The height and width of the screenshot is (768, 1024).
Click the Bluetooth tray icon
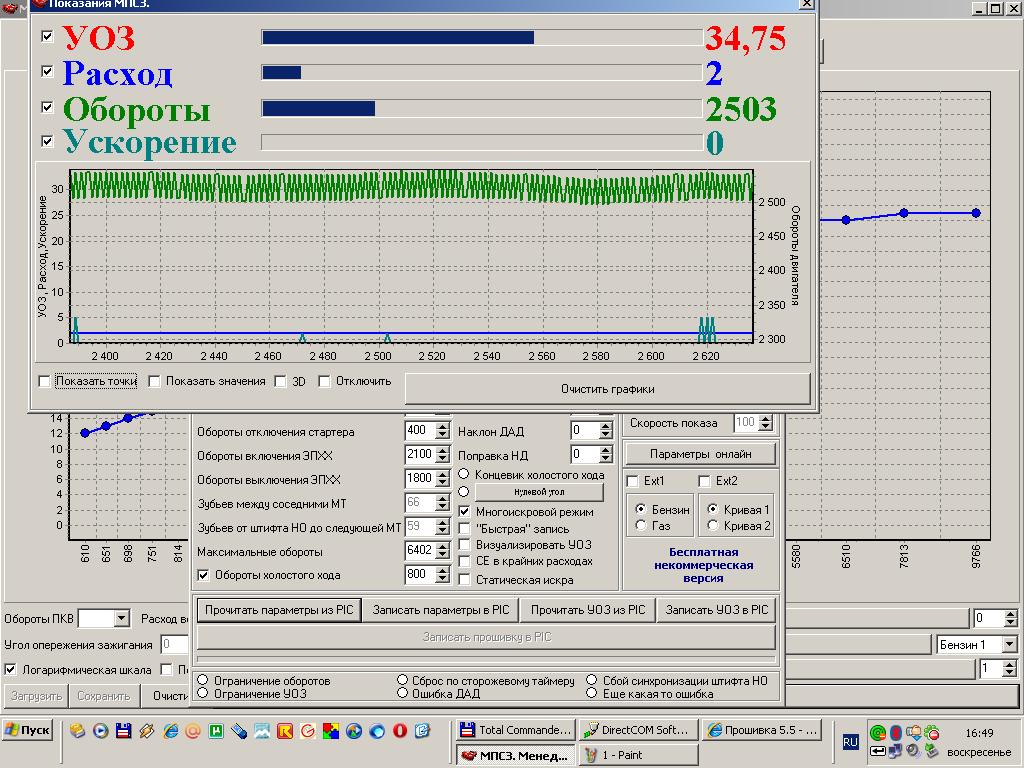tap(896, 733)
